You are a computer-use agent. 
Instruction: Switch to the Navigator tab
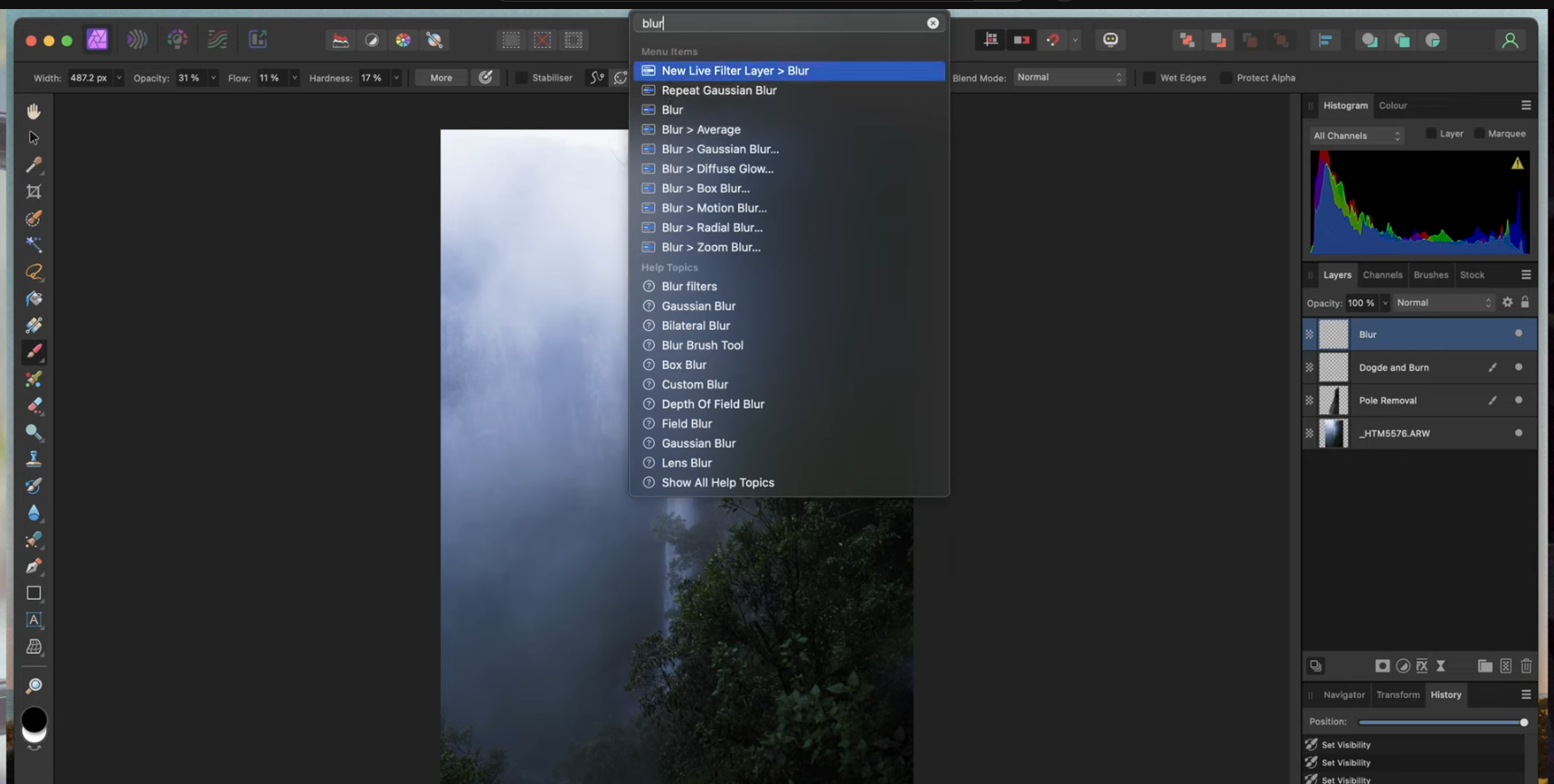click(1343, 694)
